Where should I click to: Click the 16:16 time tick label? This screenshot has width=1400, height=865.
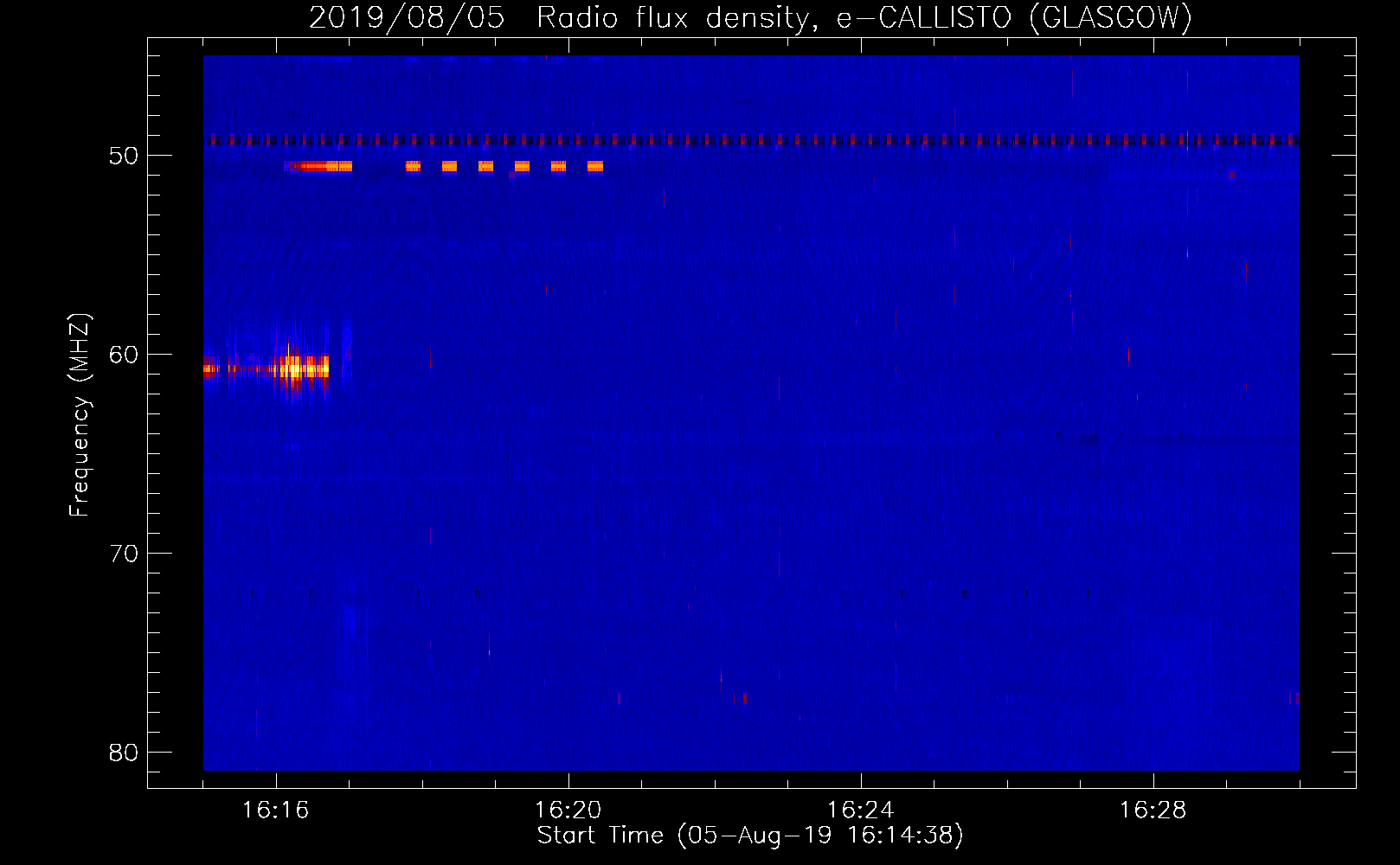point(276,811)
